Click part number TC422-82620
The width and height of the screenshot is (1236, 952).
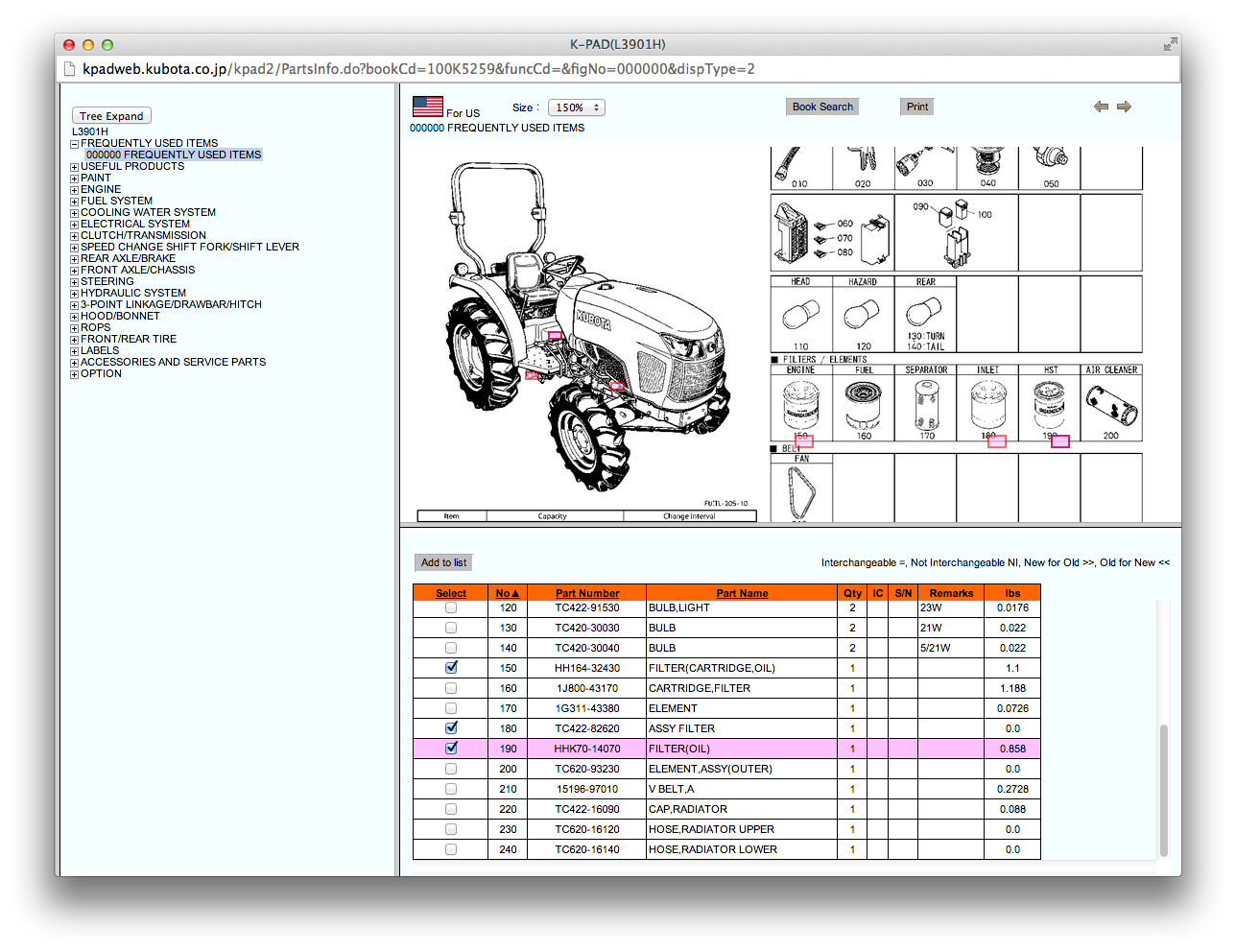(587, 728)
